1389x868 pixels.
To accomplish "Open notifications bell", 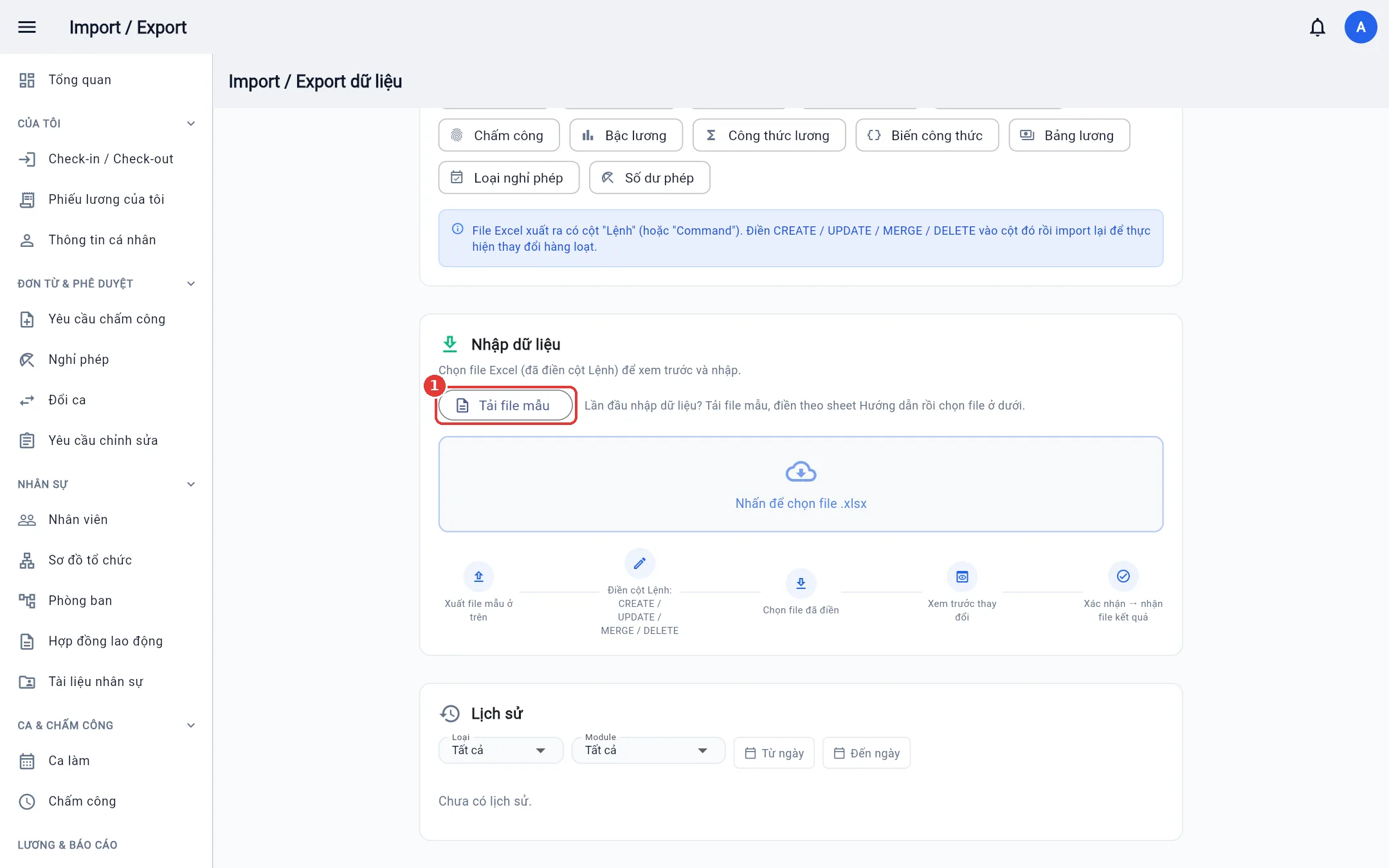I will point(1318,27).
